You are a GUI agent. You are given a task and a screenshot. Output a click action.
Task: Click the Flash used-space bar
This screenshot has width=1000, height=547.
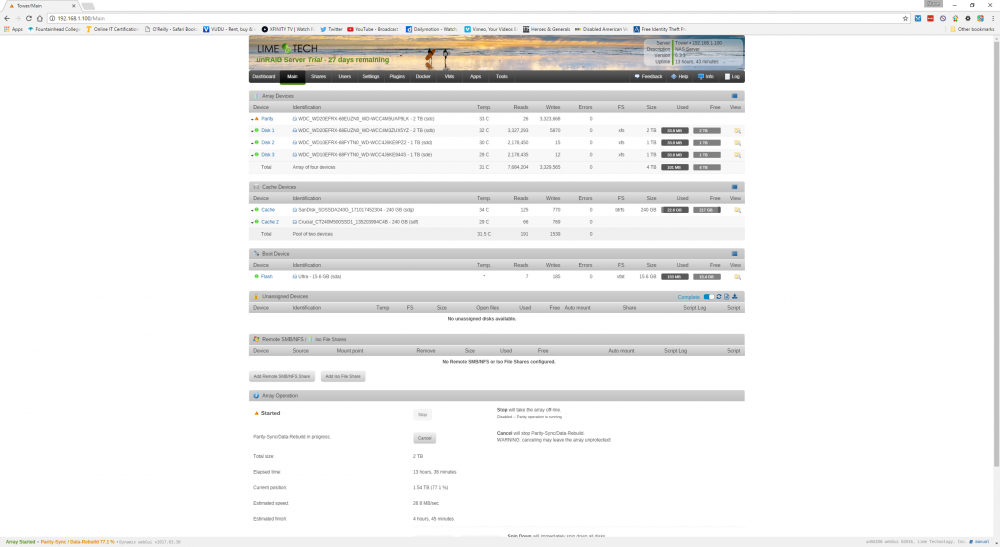pyautogui.click(x=675, y=277)
